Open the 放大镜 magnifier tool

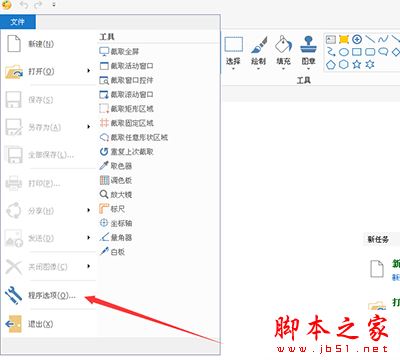coord(116,194)
